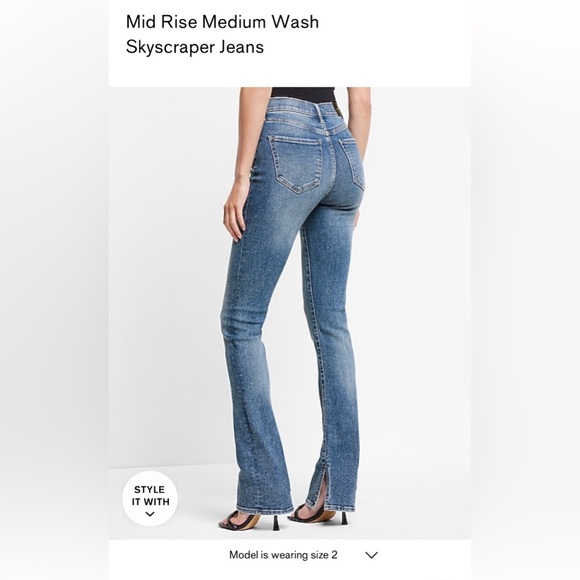Open the STYLE IT WITH circular button
Viewport: 580px width, 580px height.
150,498
